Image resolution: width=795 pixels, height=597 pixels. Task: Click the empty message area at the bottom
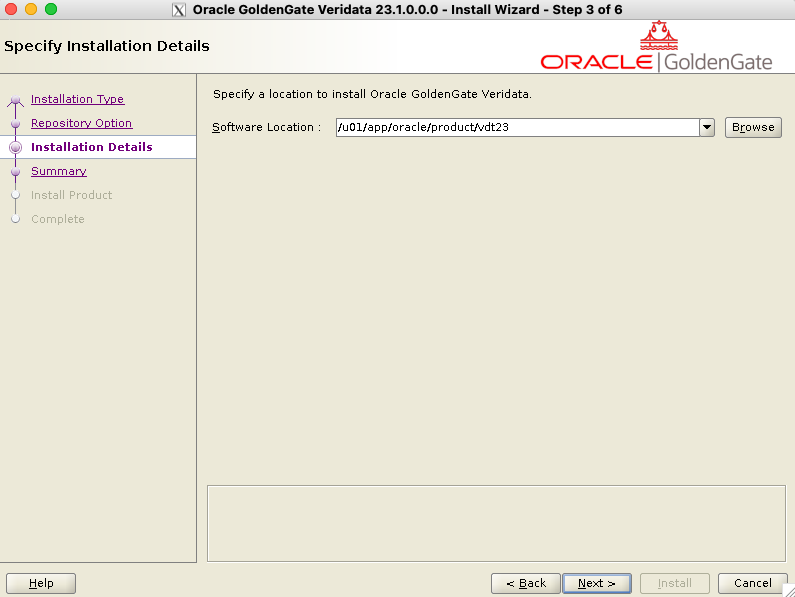coord(495,523)
